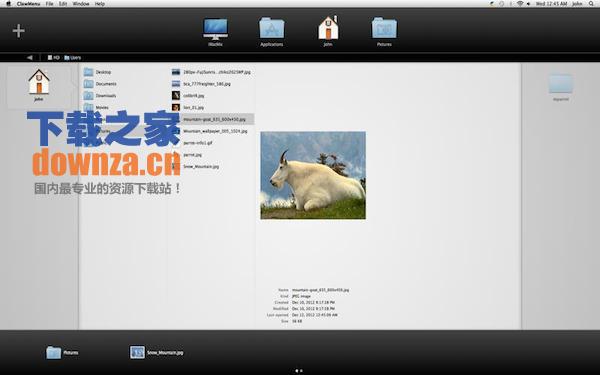Select parrot.jpg in the file list

coord(192,155)
